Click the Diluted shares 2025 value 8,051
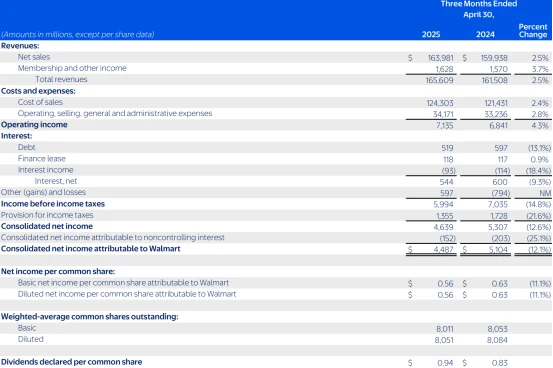Image resolution: width=553 pixels, height=368 pixels. pyautogui.click(x=444, y=340)
